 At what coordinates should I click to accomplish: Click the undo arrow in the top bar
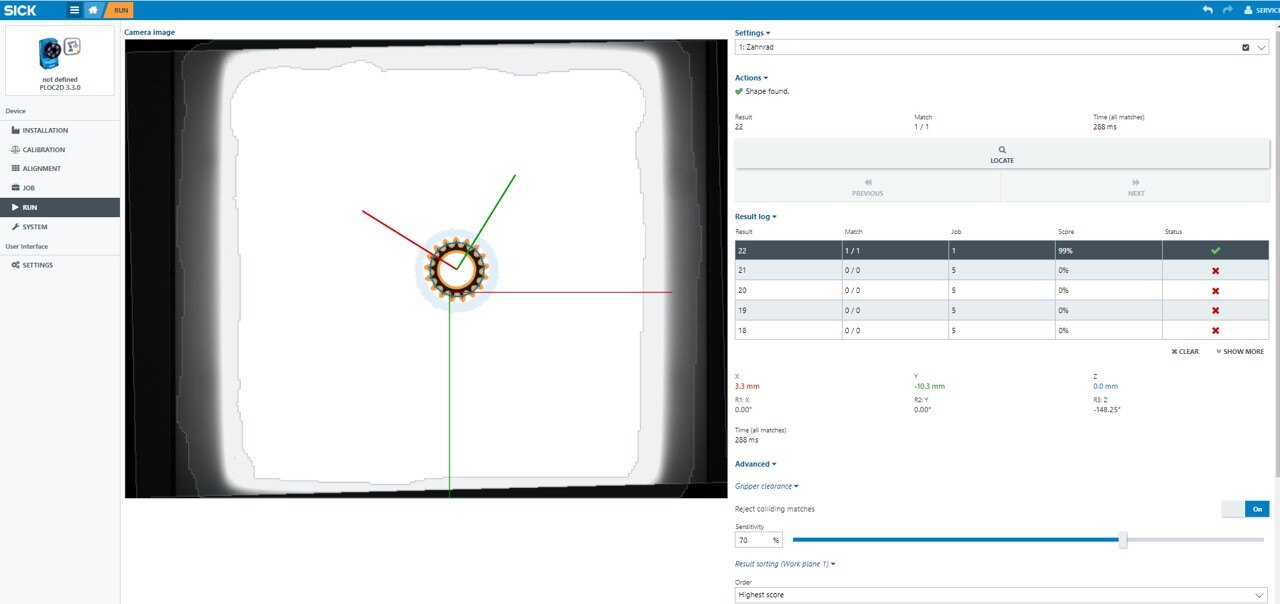(1207, 10)
